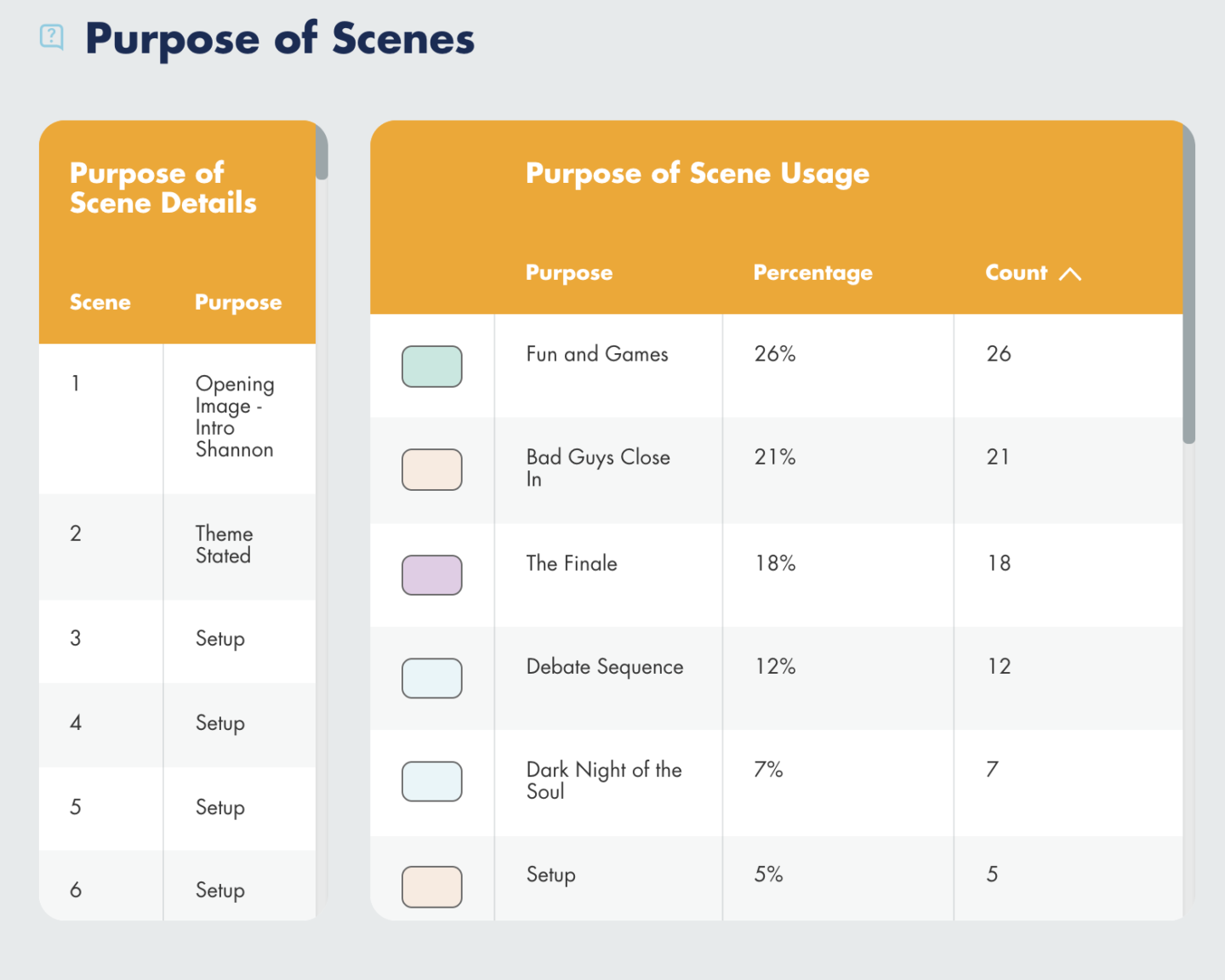1225x980 pixels.
Task: Click the Purpose header in details panel
Action: point(238,303)
